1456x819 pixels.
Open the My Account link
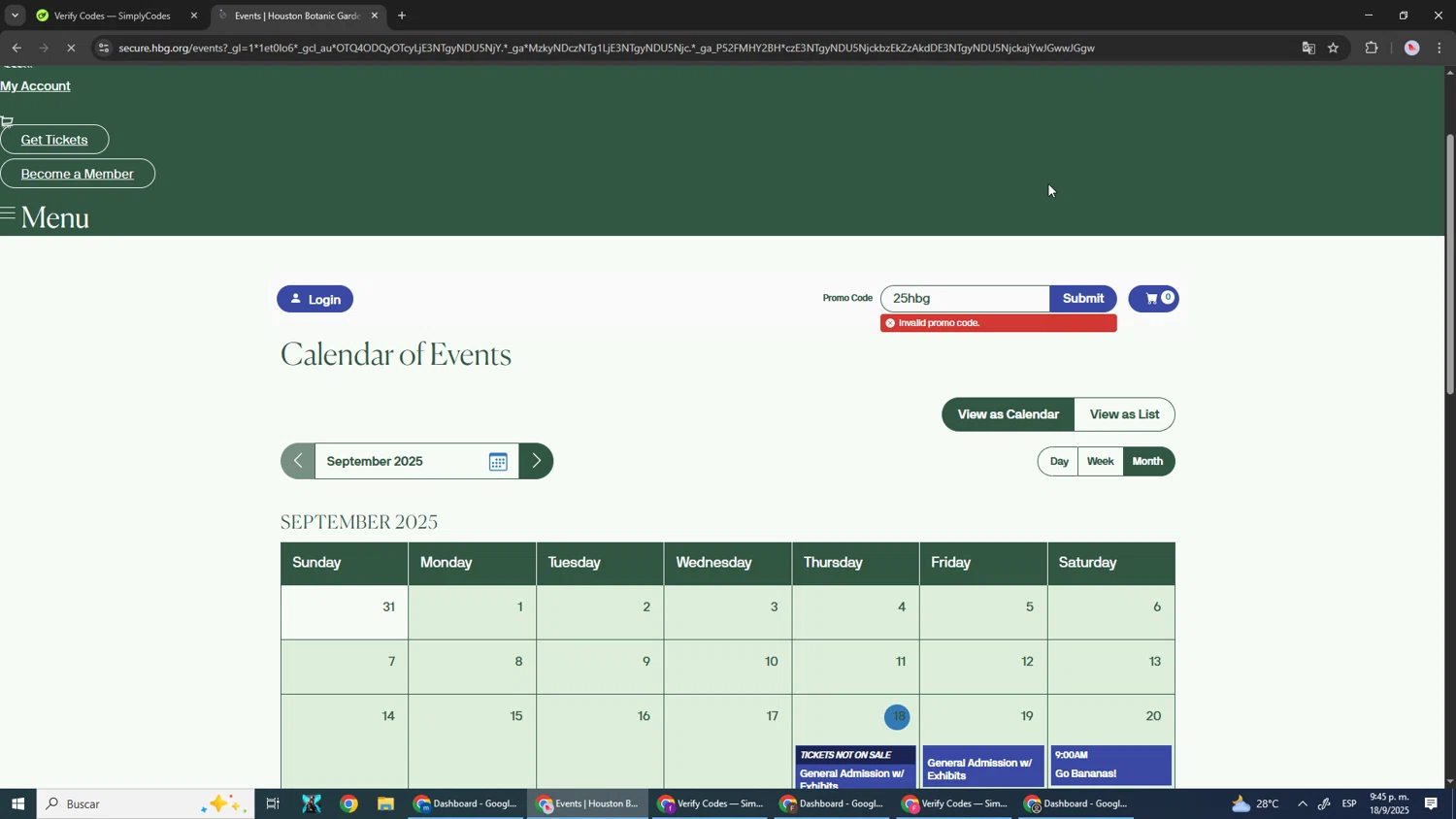(35, 86)
